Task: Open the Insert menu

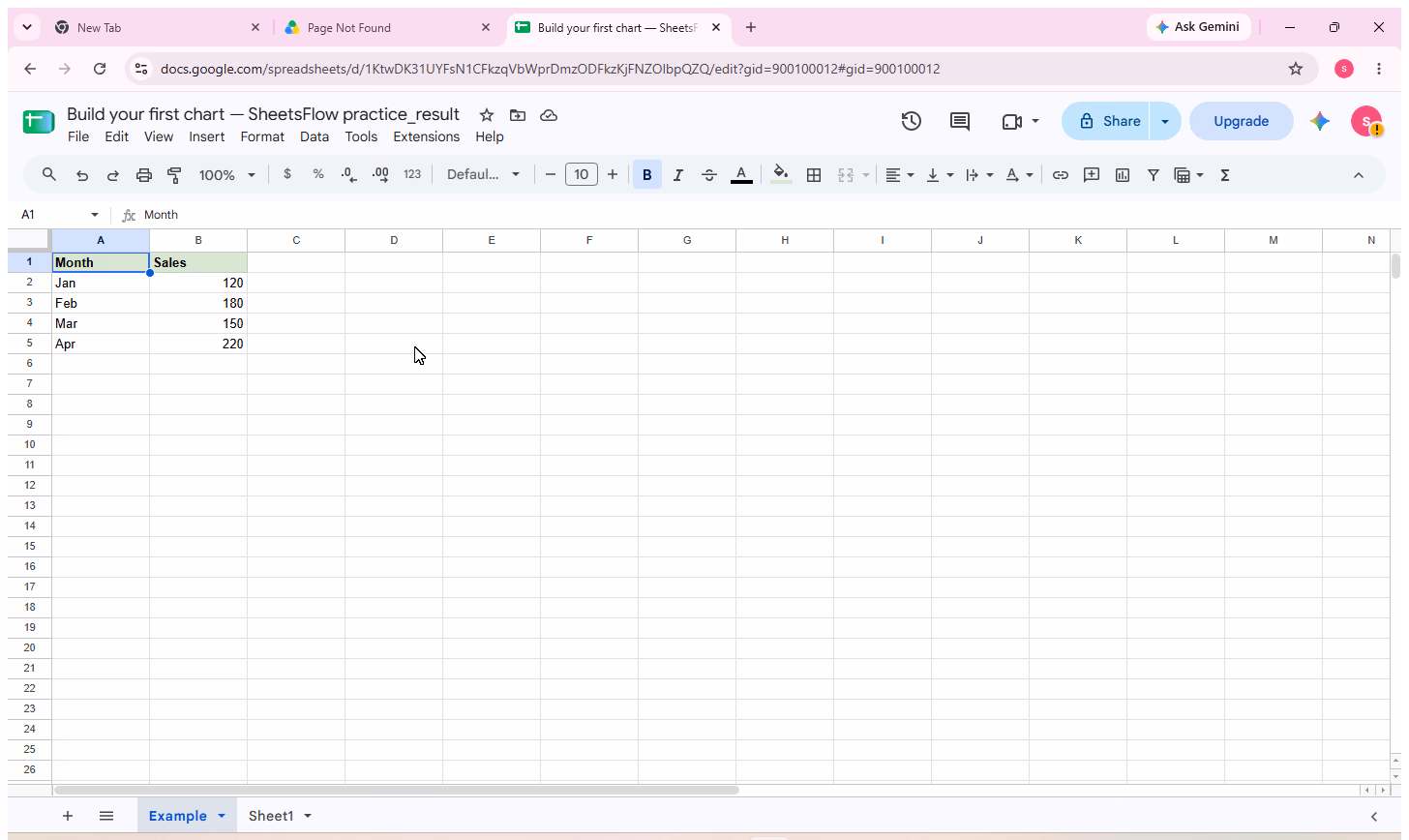Action: tap(206, 136)
